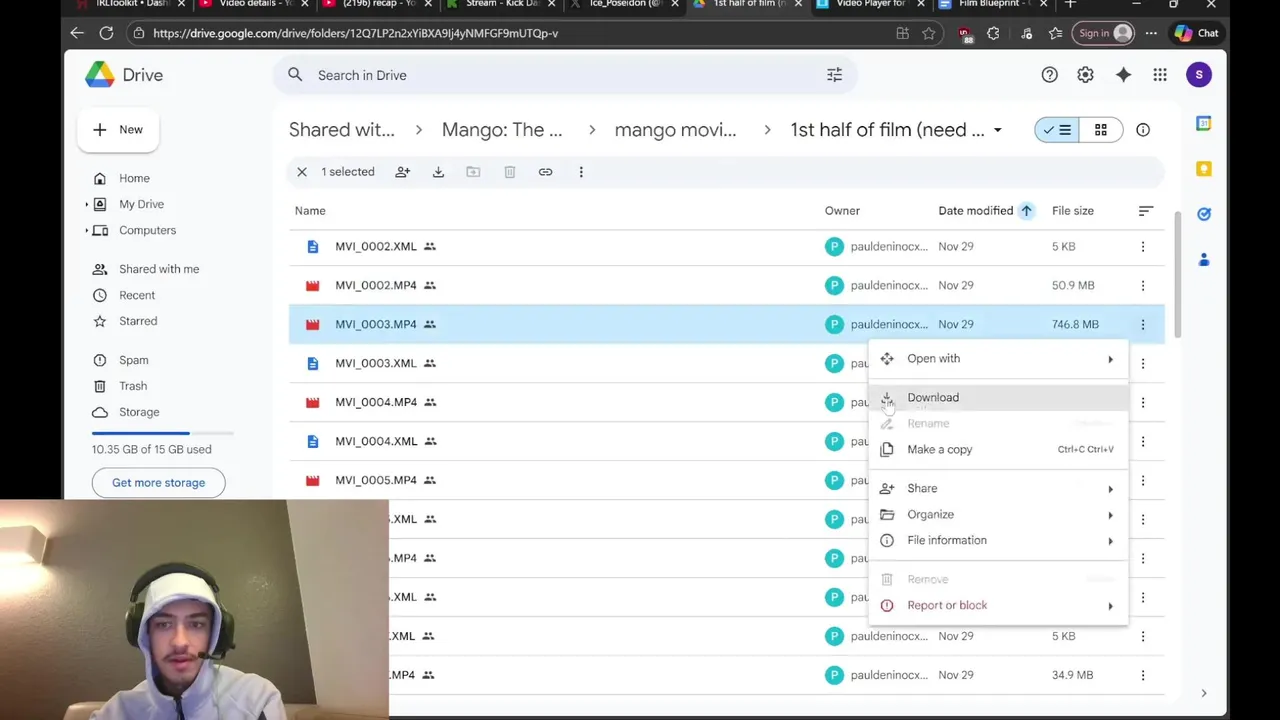Image resolution: width=1280 pixels, height=720 pixels.
Task: Expand File information submenu
Action: (x=1110, y=541)
